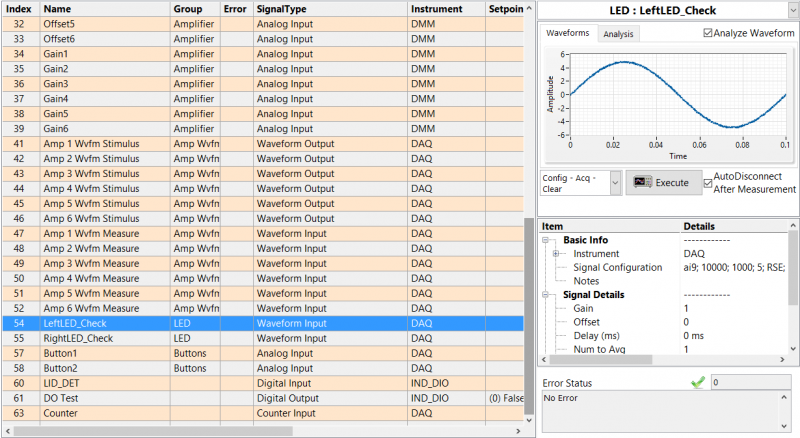This screenshot has width=800, height=438.
Task: Click the Details column header
Action: click(734, 226)
